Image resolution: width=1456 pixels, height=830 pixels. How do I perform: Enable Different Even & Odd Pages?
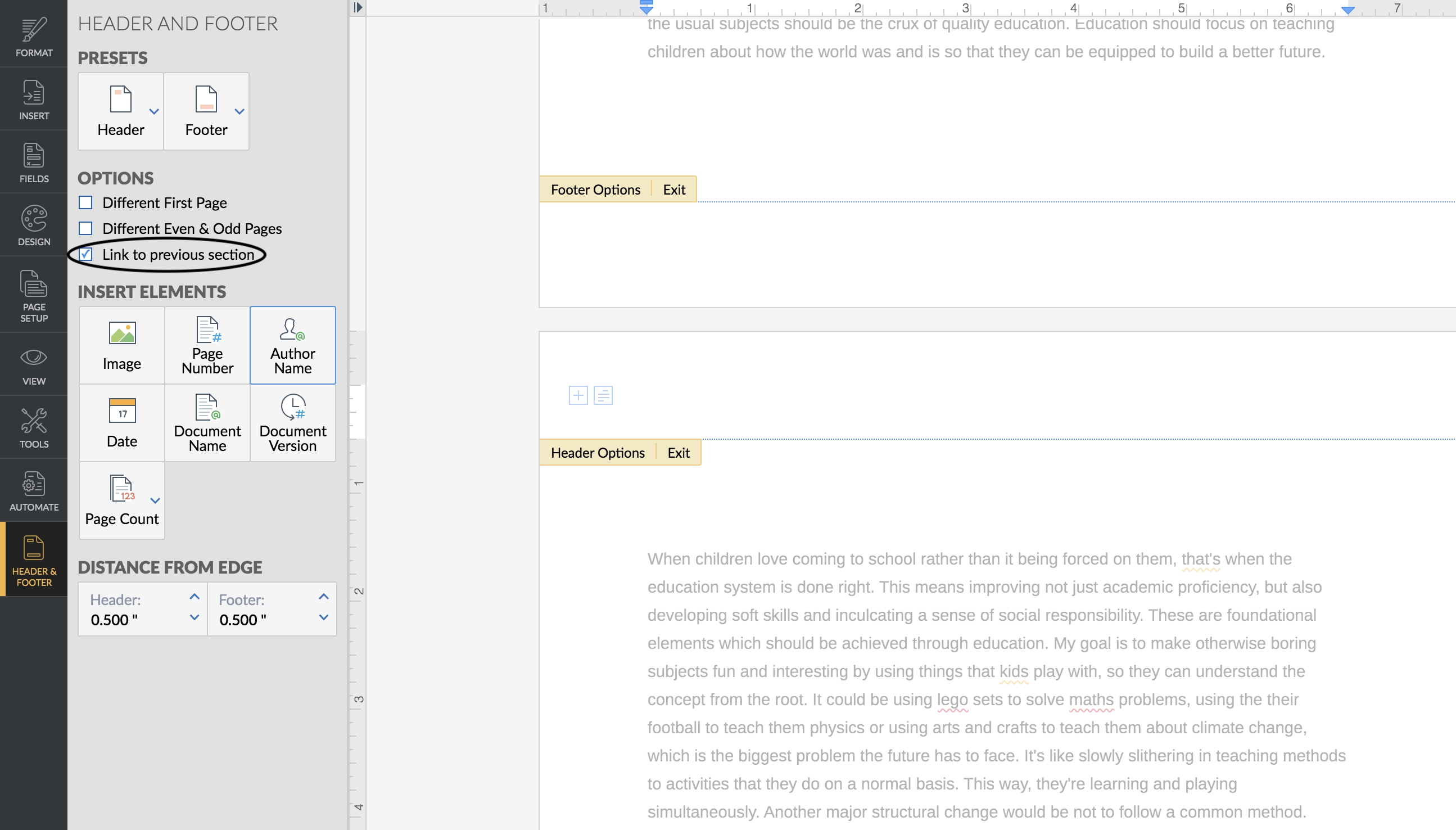[85, 228]
